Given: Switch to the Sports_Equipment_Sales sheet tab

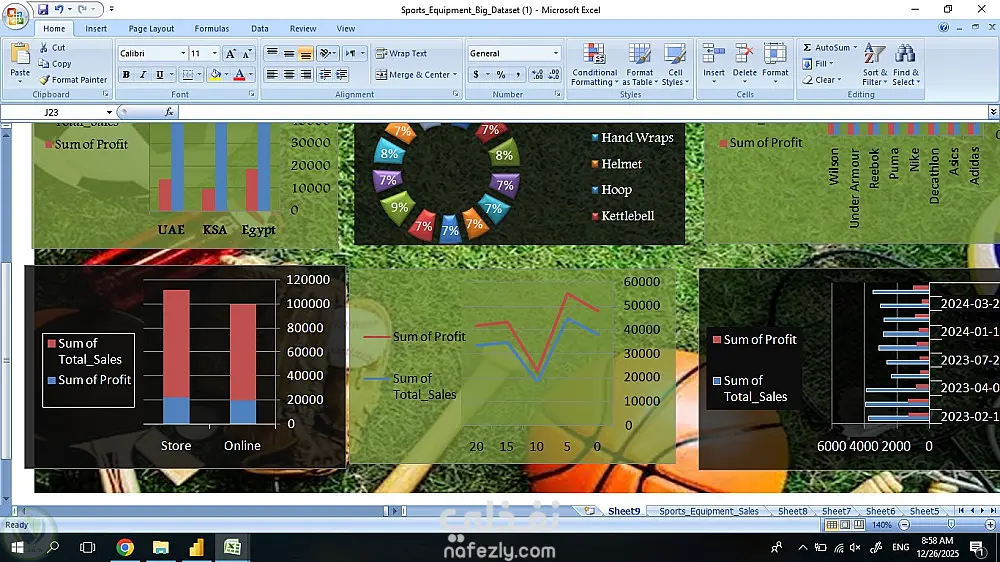Looking at the screenshot, I should [x=709, y=511].
